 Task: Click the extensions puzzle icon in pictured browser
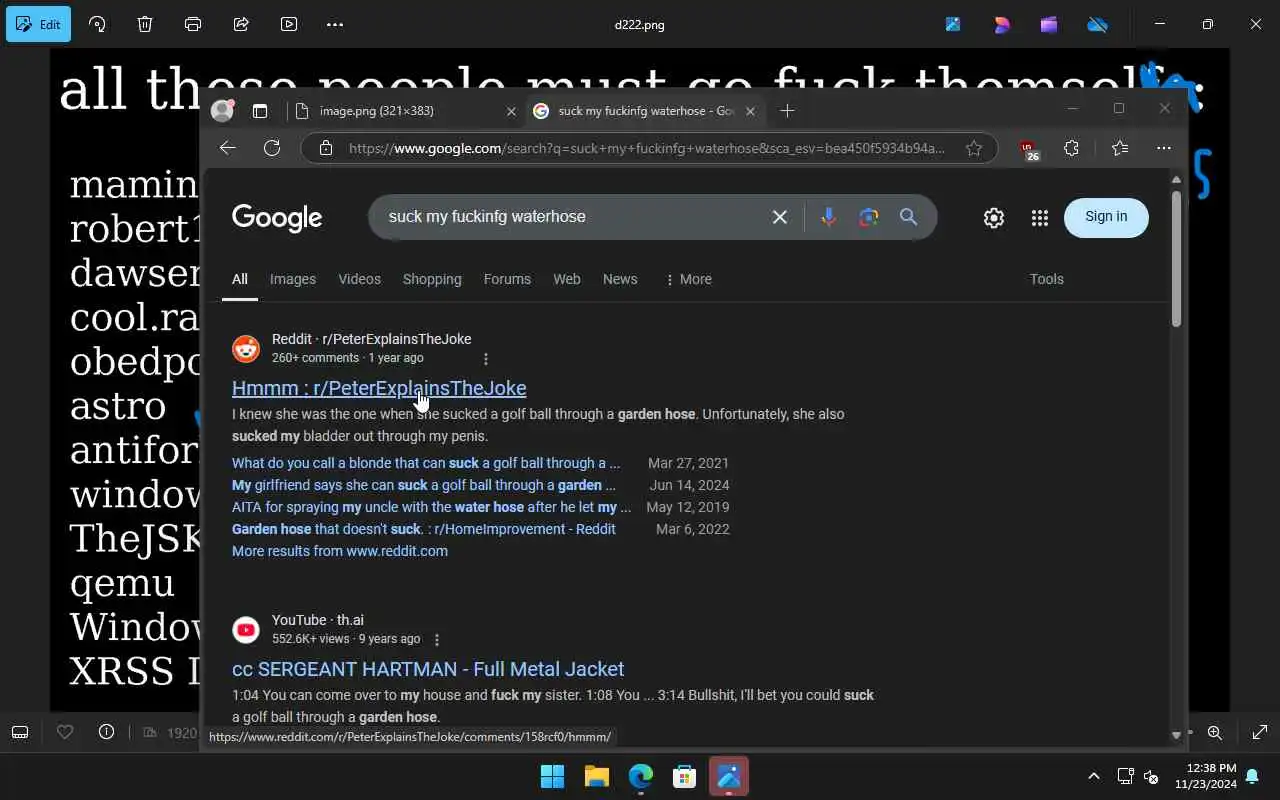pos(1071,148)
